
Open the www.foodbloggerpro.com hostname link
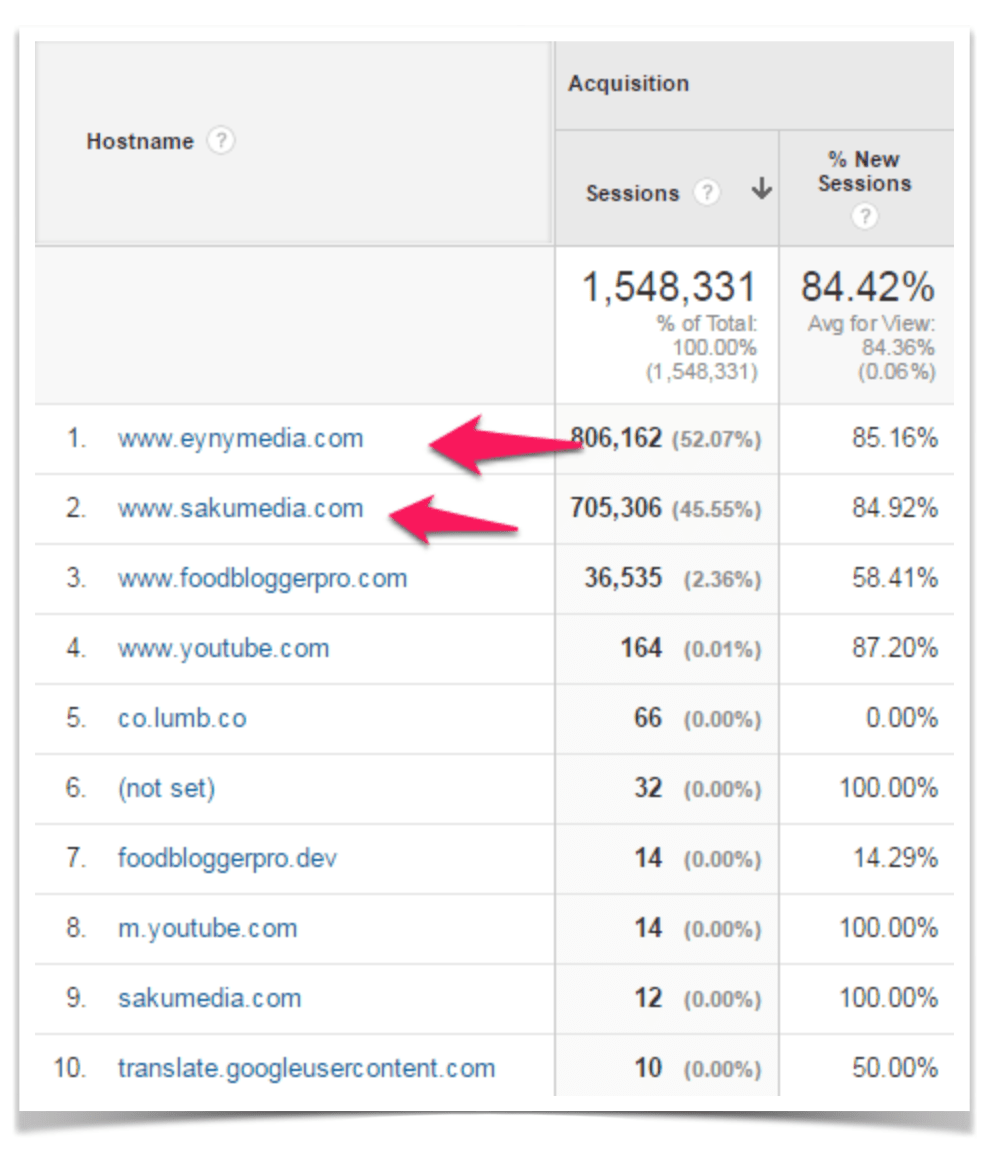tap(262, 578)
